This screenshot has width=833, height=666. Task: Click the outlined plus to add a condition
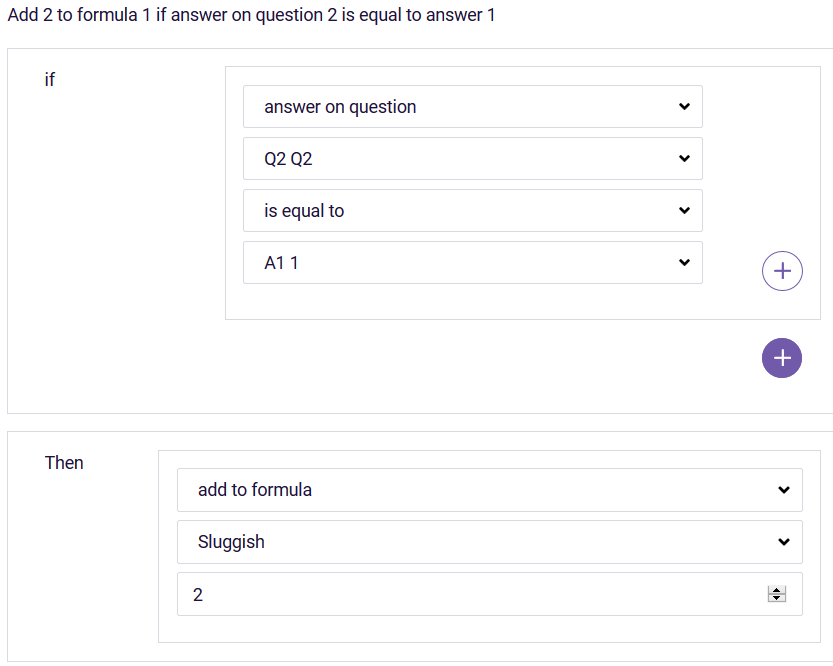click(782, 270)
